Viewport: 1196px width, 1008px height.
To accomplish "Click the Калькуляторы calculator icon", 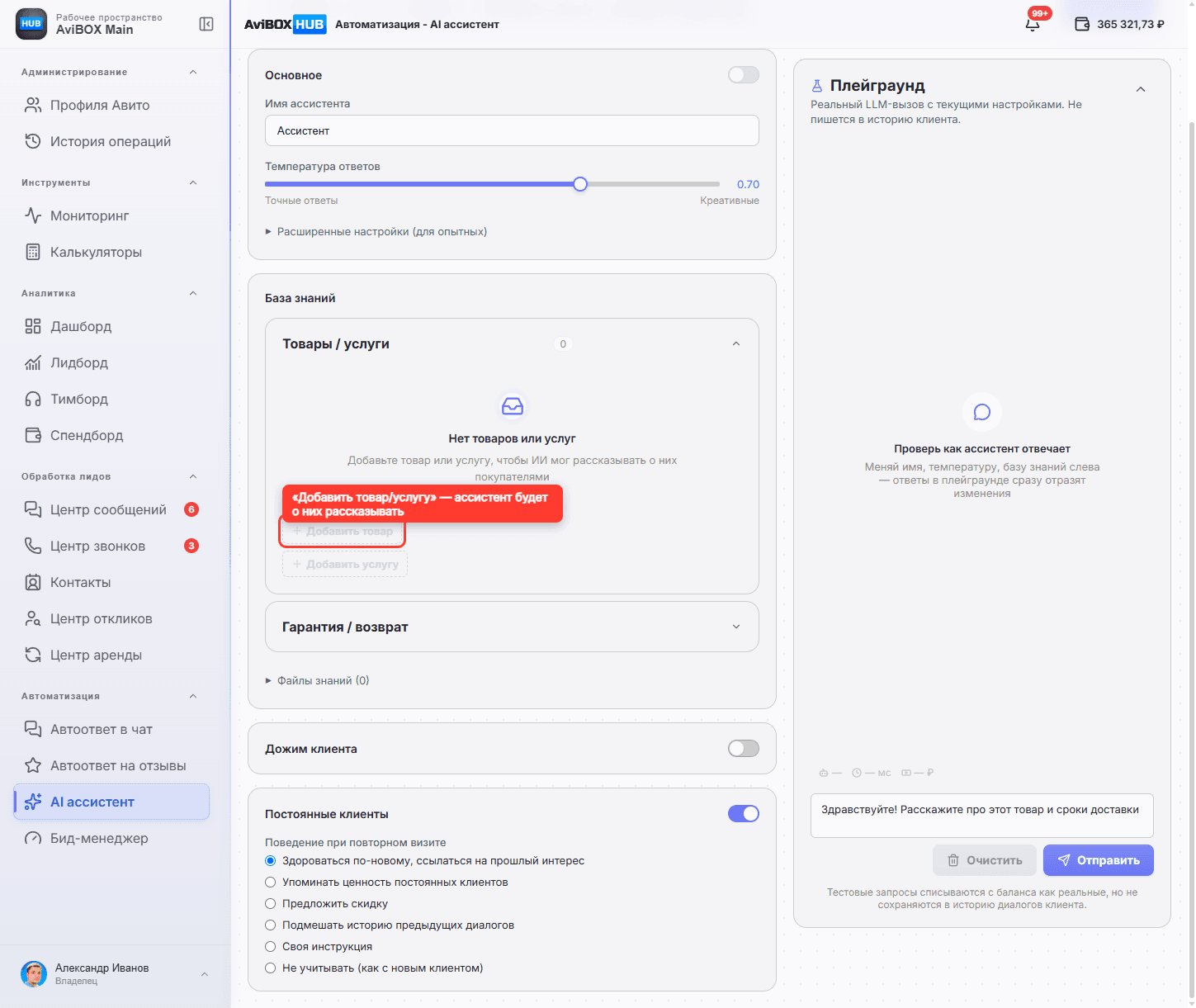I will [x=33, y=252].
